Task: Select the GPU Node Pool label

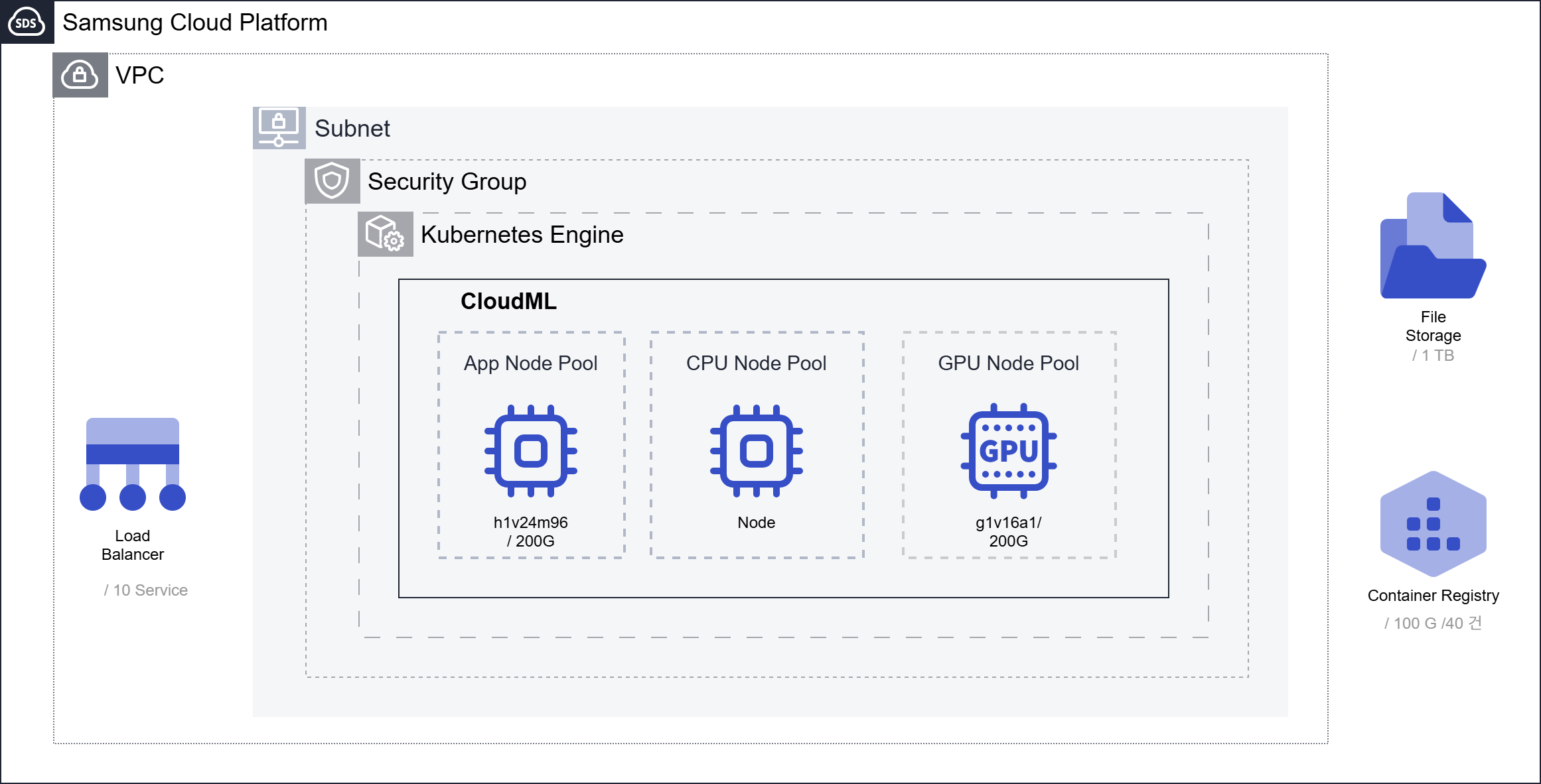Action: 1008,363
